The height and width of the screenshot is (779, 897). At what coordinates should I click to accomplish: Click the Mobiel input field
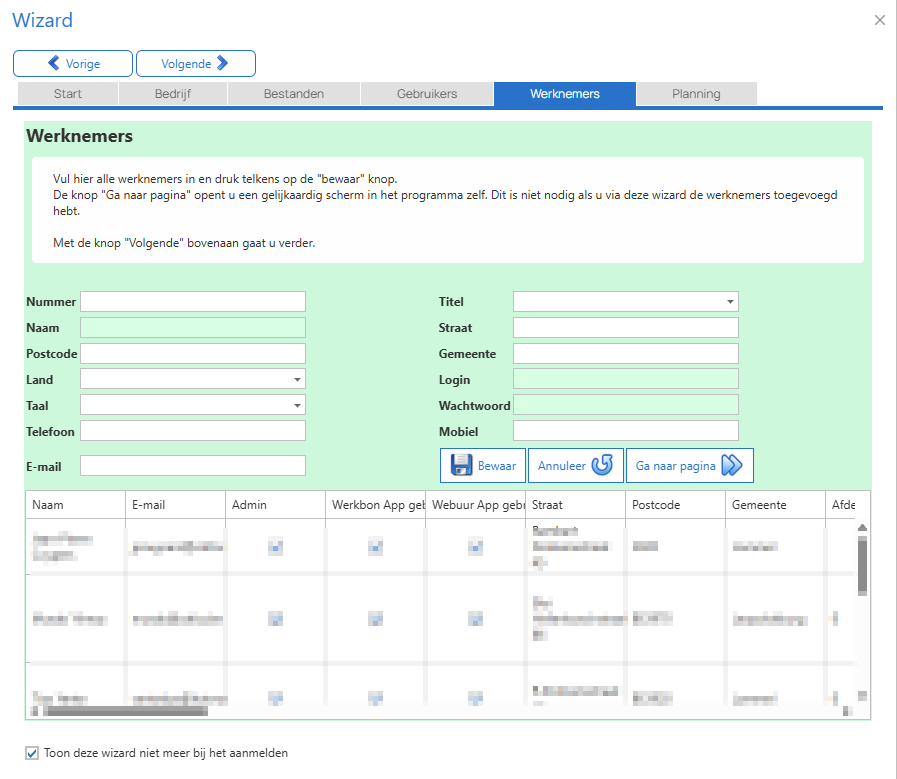[x=626, y=431]
